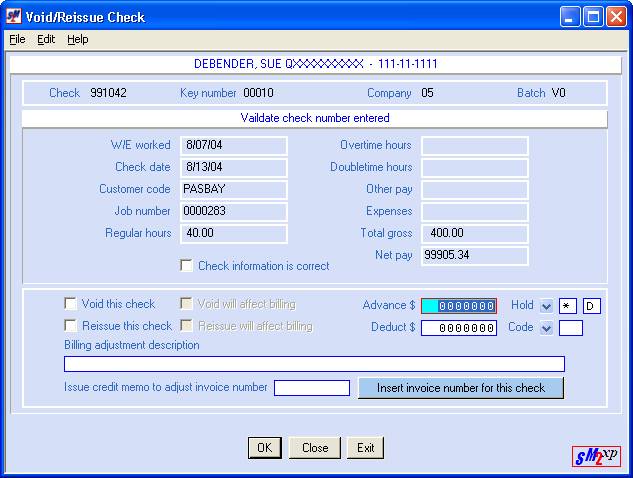Image resolution: width=633 pixels, height=478 pixels.
Task: Minimize the Void/Reissue Check window
Action: pyautogui.click(x=570, y=17)
